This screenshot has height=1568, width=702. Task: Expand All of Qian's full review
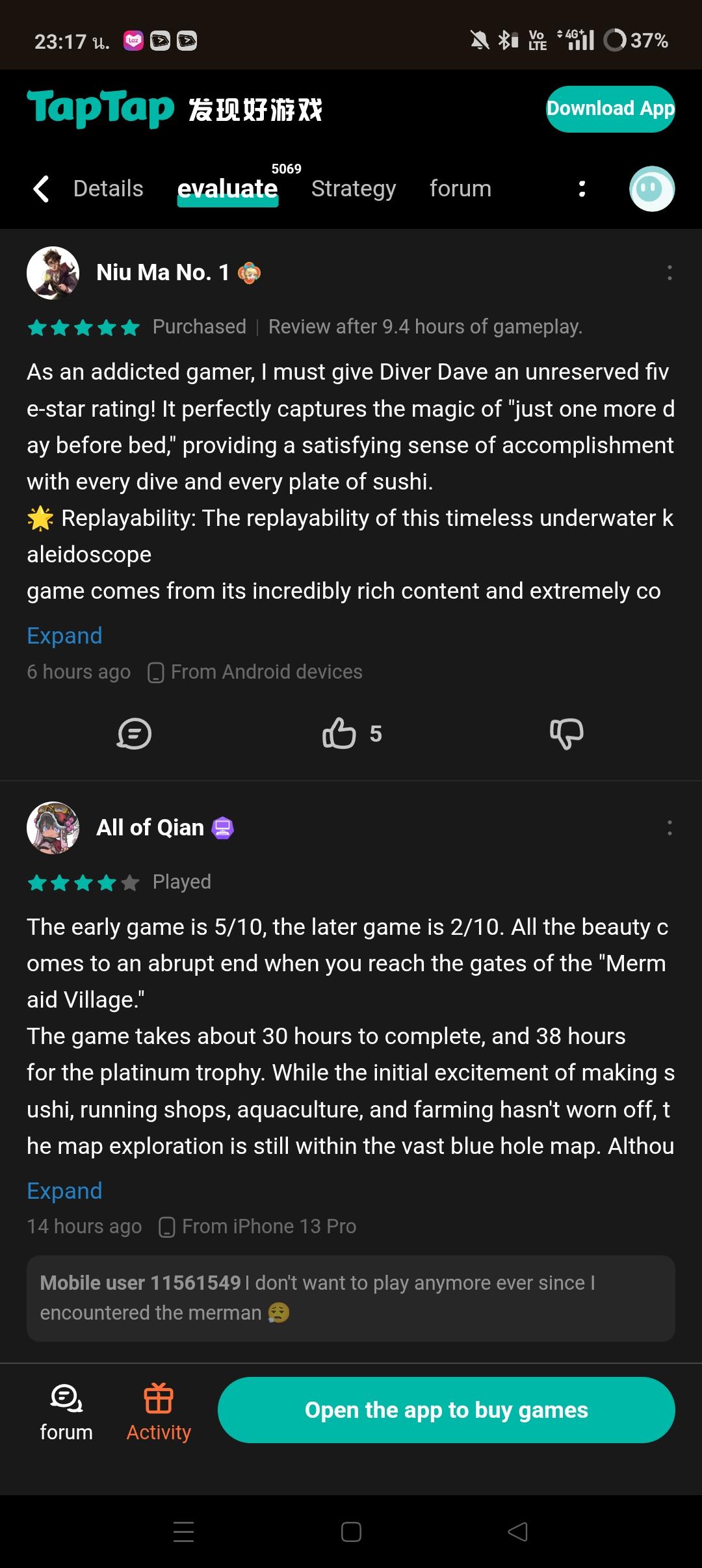pos(64,1190)
